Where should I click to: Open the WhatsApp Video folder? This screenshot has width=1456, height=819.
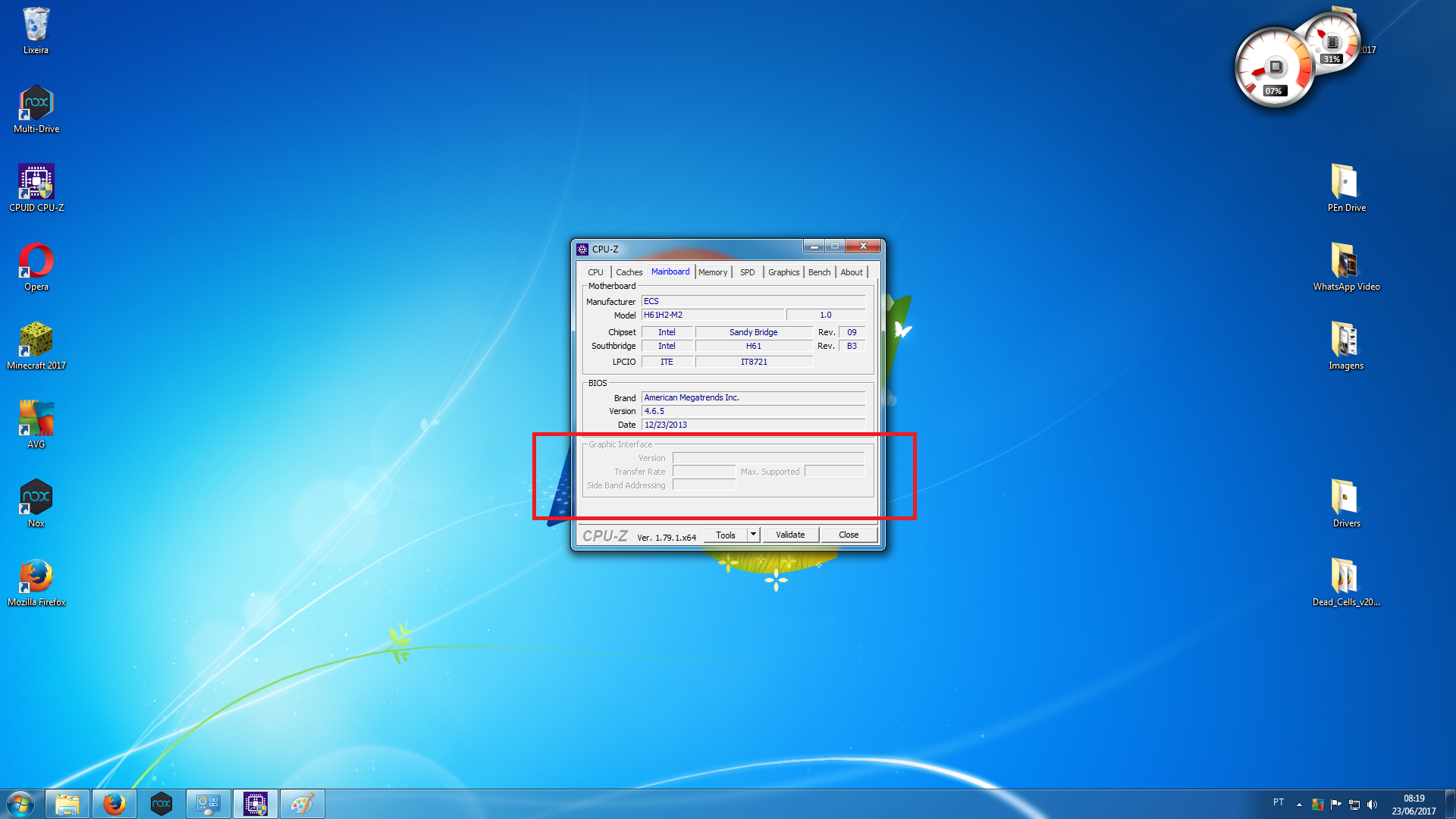tap(1346, 267)
